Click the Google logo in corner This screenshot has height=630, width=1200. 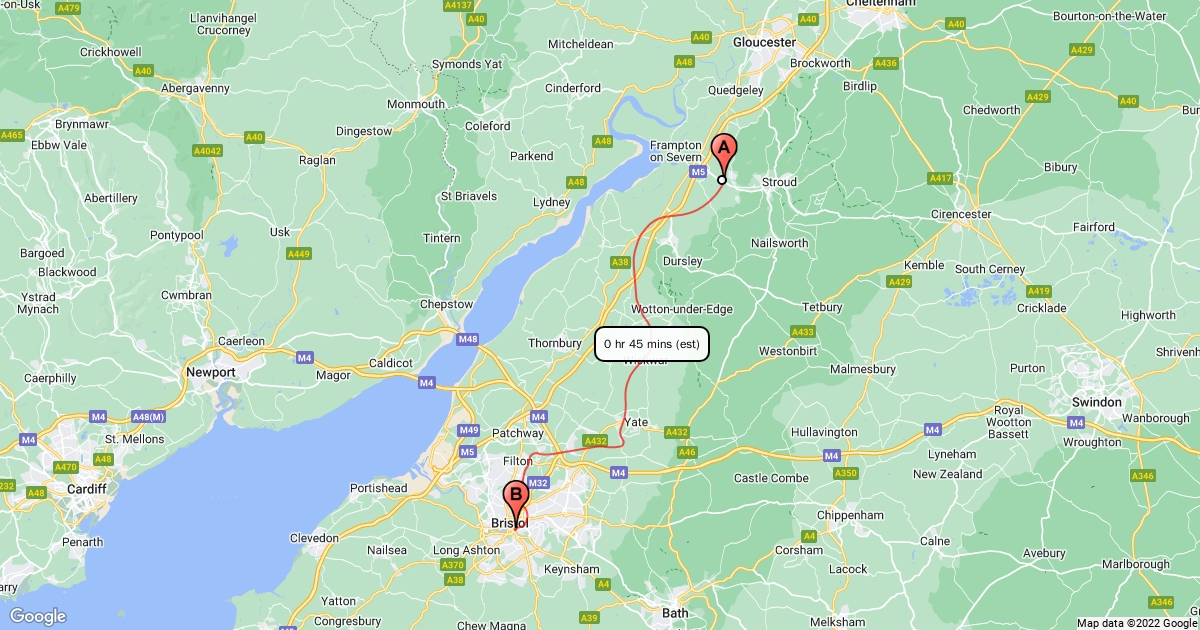38,616
